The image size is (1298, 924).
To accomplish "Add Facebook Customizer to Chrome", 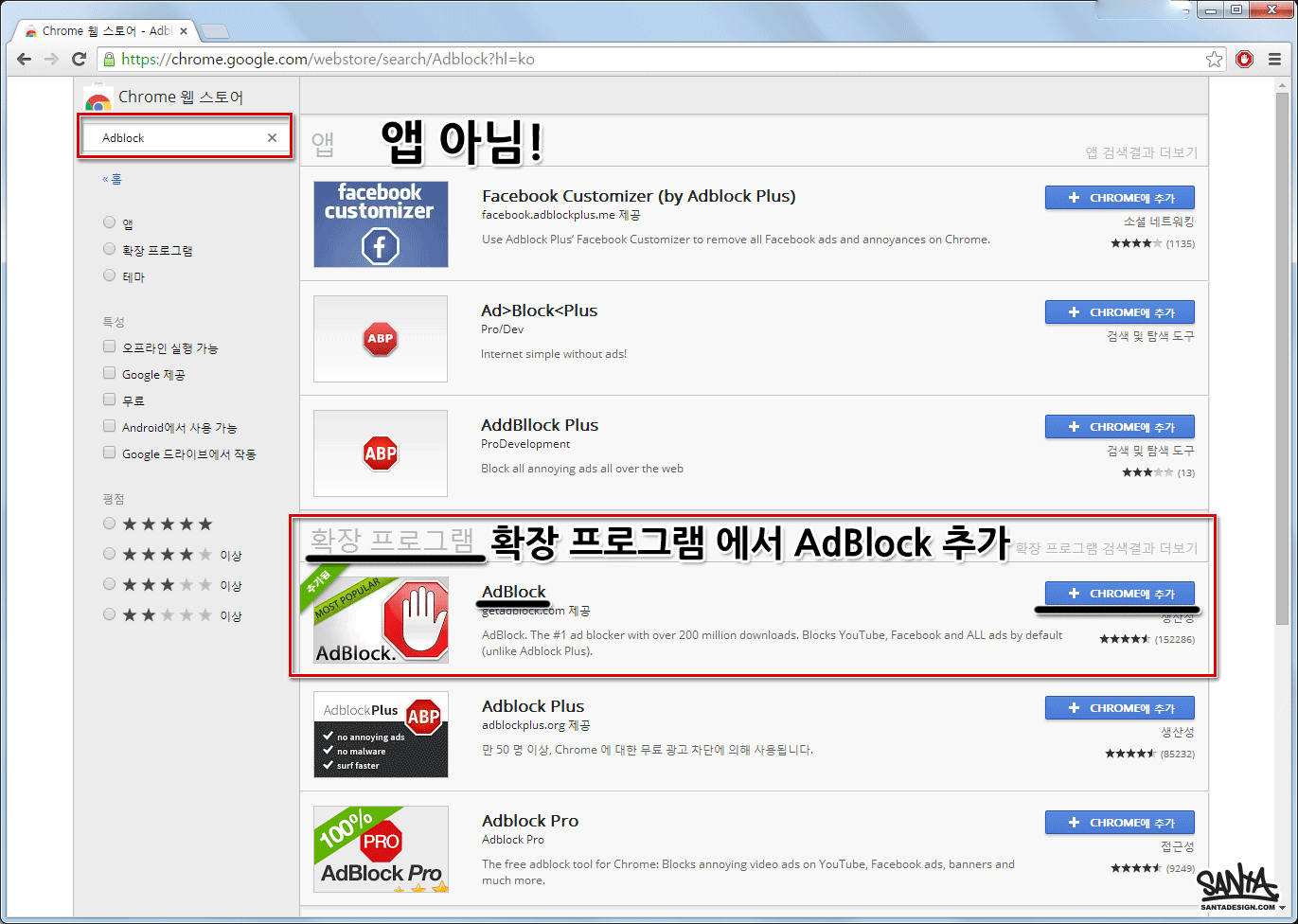I will [1120, 198].
